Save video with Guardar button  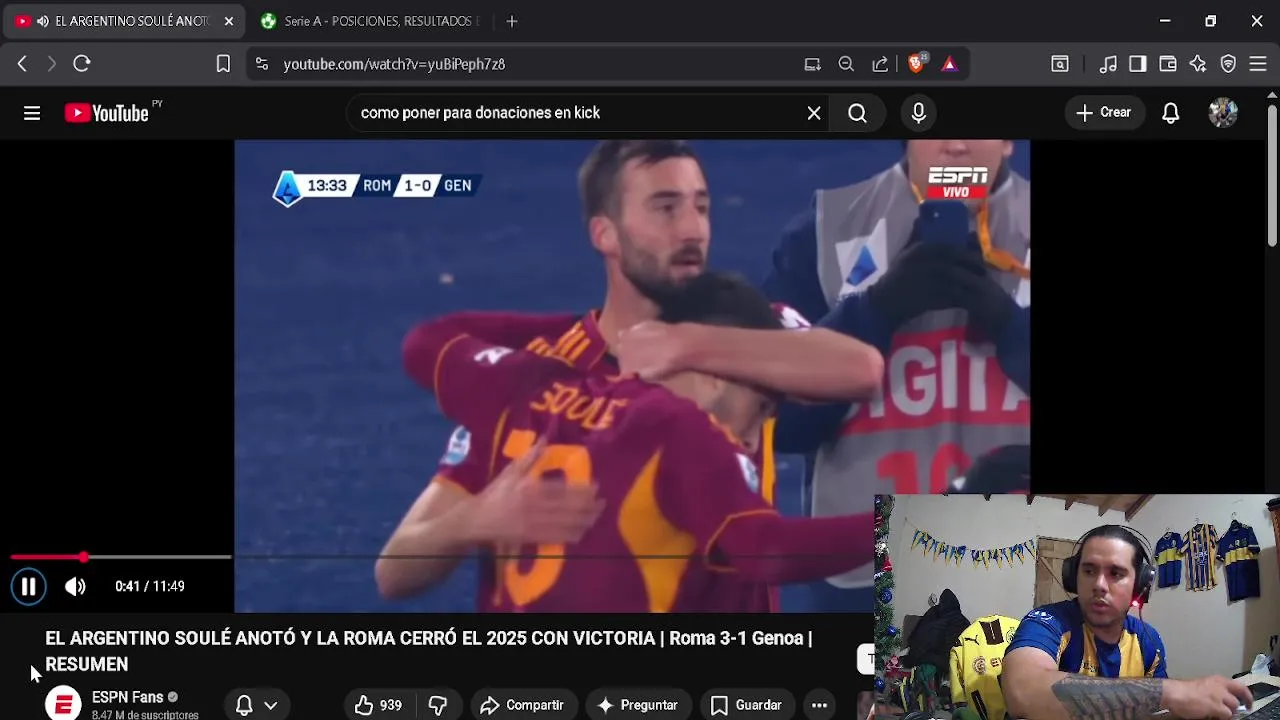pyautogui.click(x=746, y=705)
